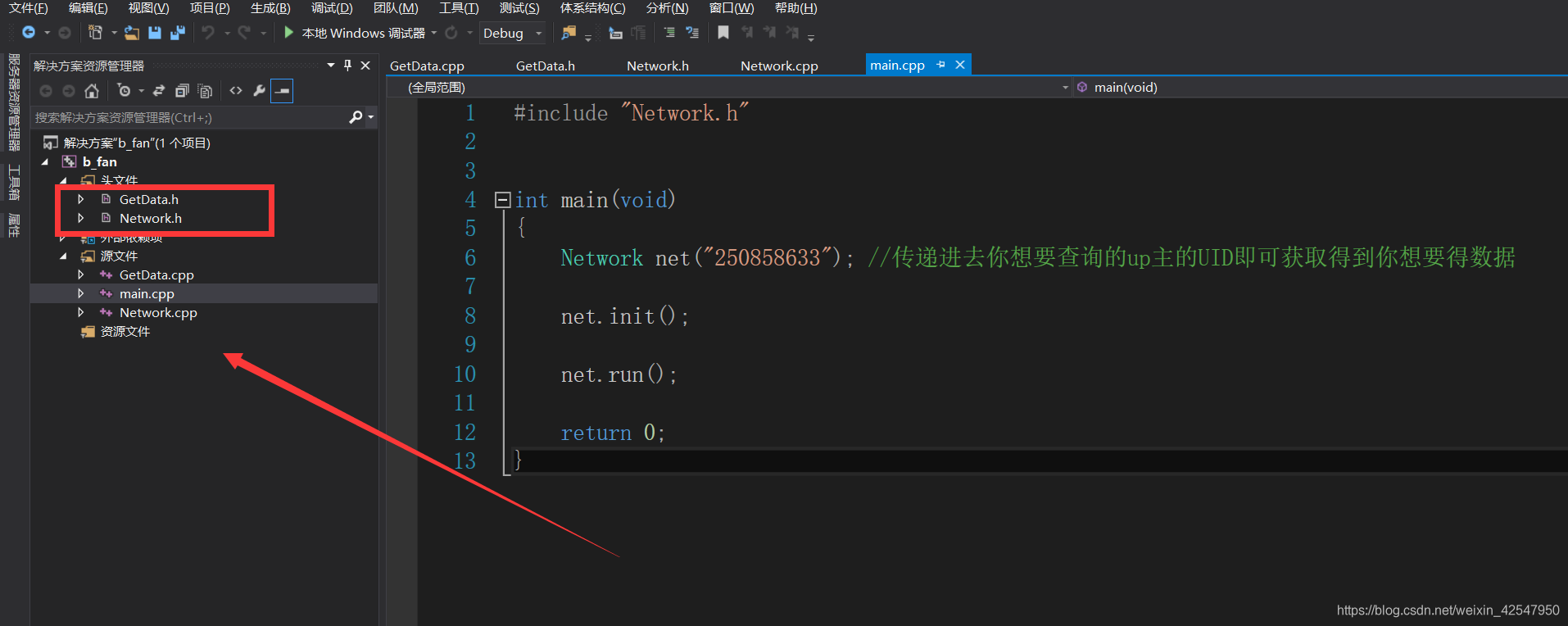Comment out selected lines icon
The height and width of the screenshot is (626, 1568).
(x=669, y=33)
